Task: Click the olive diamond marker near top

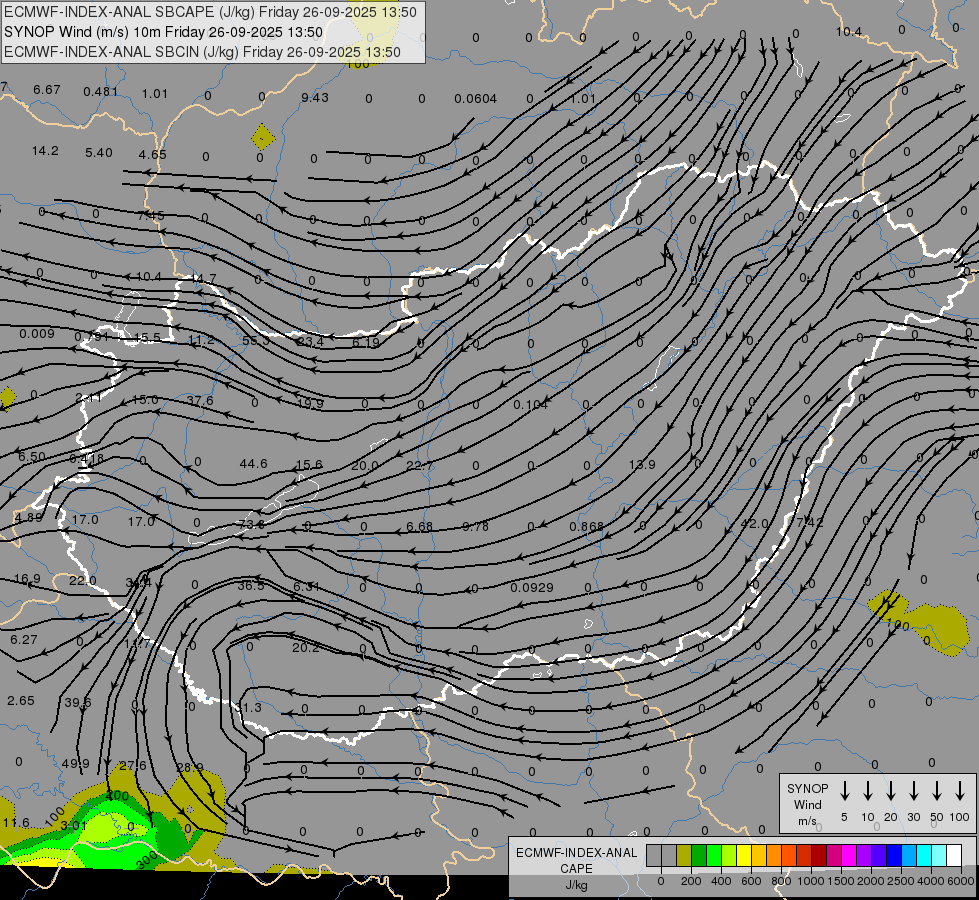Action: (x=263, y=137)
